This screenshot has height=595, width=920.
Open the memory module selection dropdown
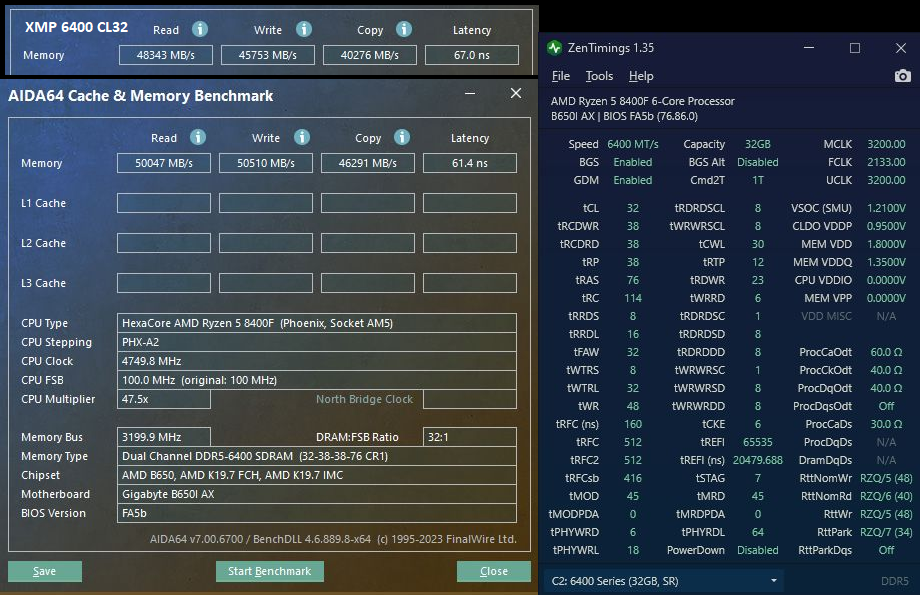[663, 580]
